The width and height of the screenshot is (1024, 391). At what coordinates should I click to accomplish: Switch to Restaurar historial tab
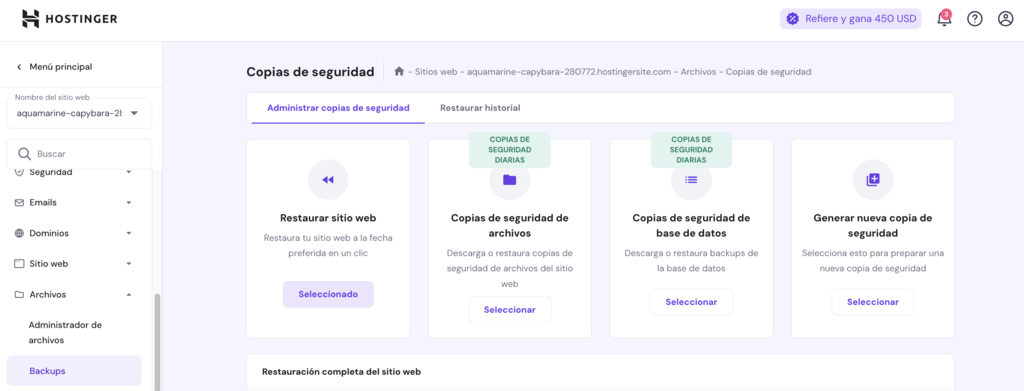pos(480,108)
